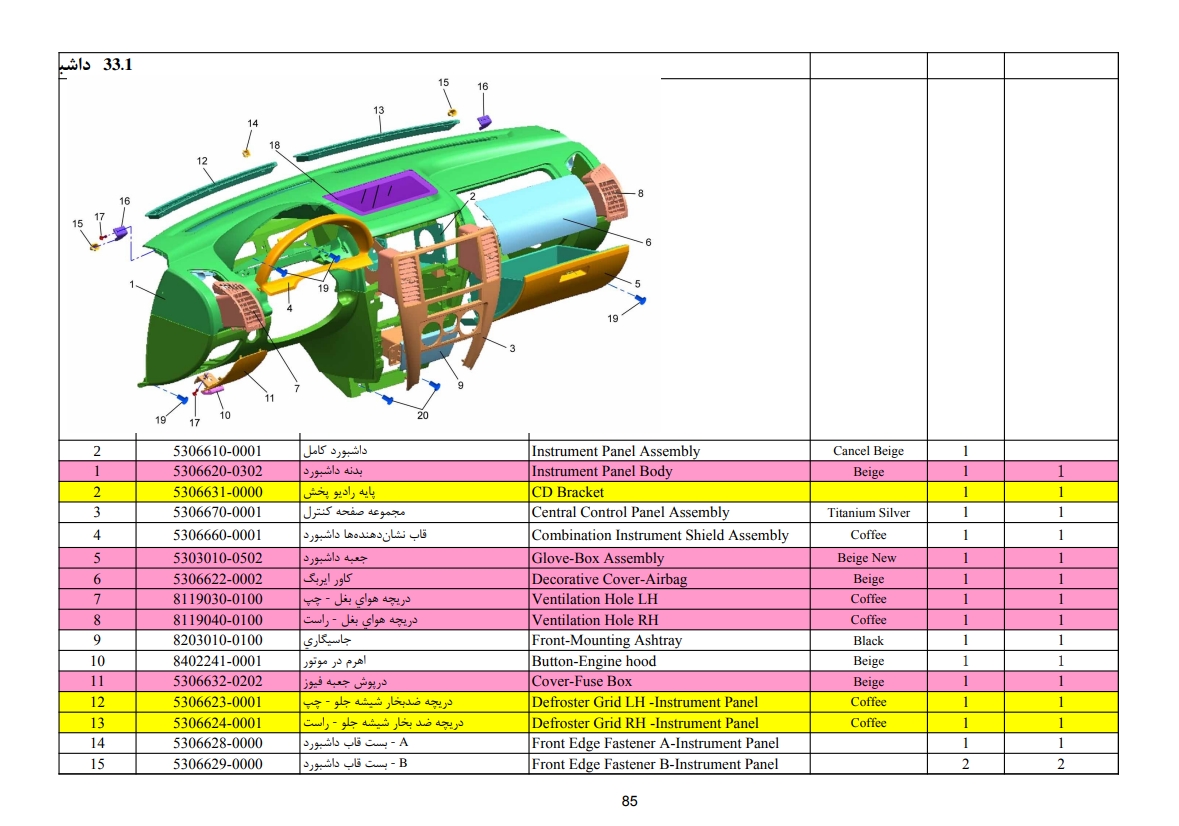Screen dimensions: 1179x826
Task: Click callout label 10 in diagram
Action: [x=225, y=415]
